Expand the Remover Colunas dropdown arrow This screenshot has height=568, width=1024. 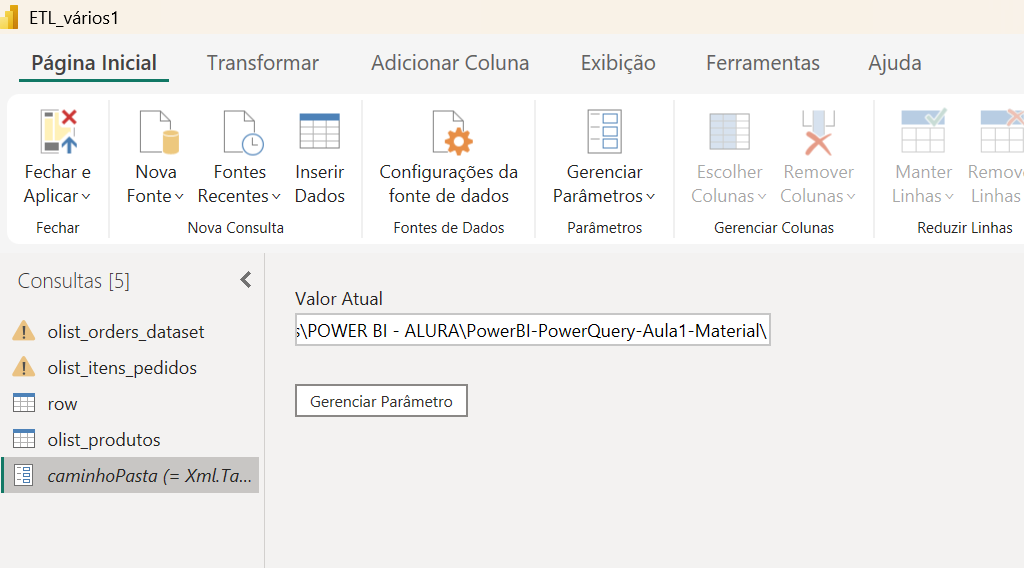pyautogui.click(x=851, y=197)
